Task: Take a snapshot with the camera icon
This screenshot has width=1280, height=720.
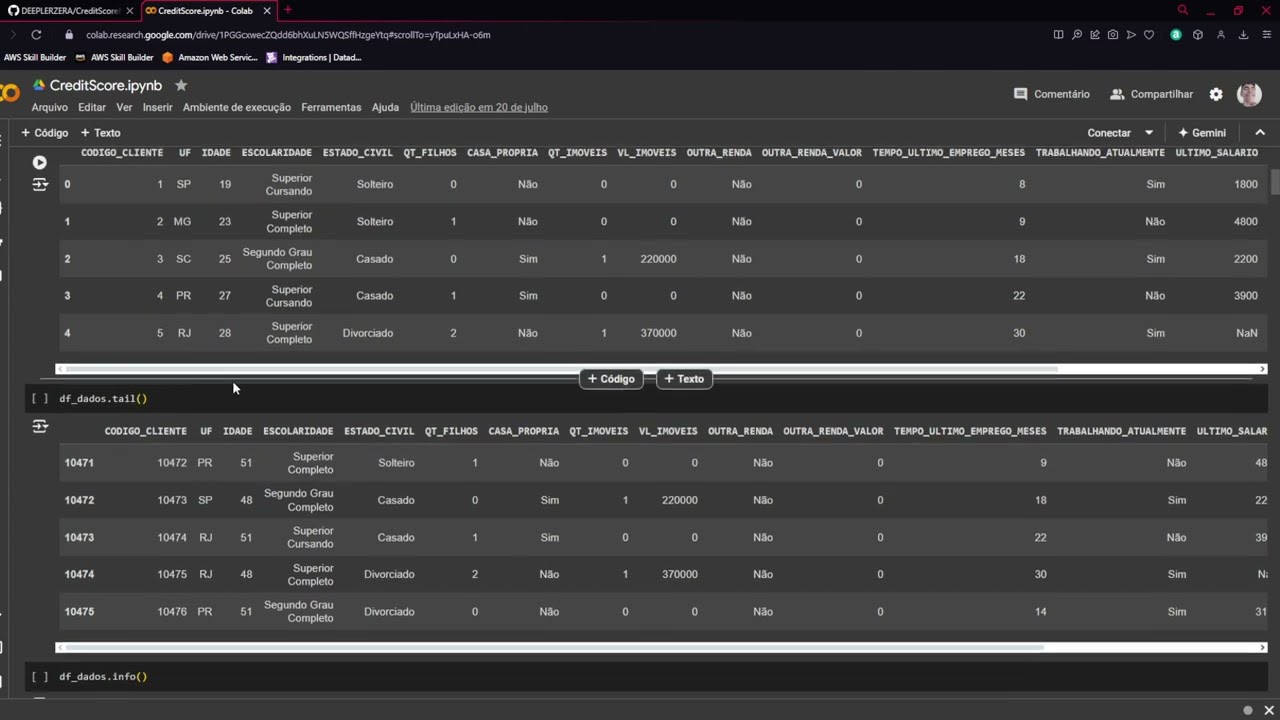Action: point(1112,35)
